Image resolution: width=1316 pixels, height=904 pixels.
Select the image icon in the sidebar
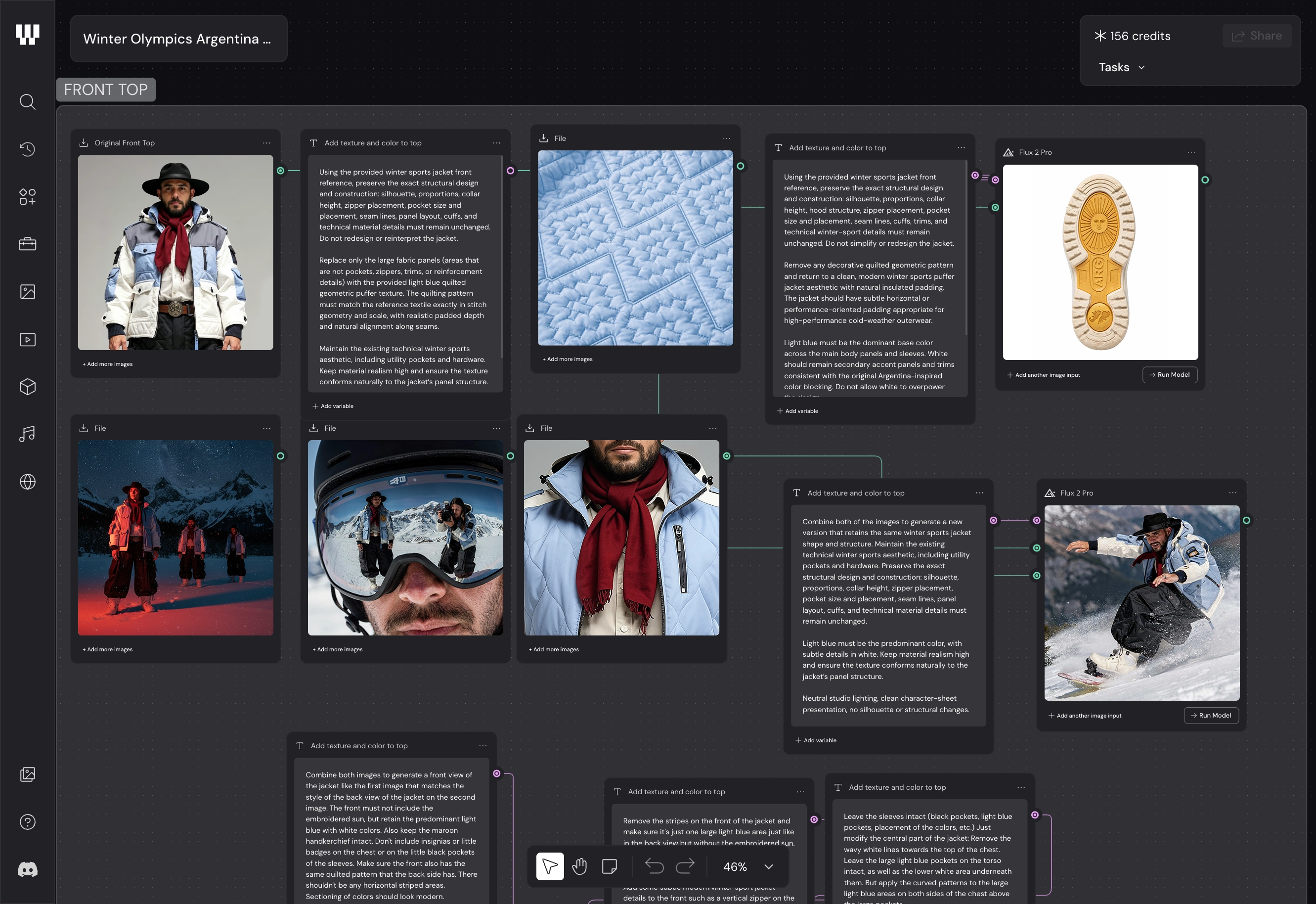pyautogui.click(x=27, y=292)
